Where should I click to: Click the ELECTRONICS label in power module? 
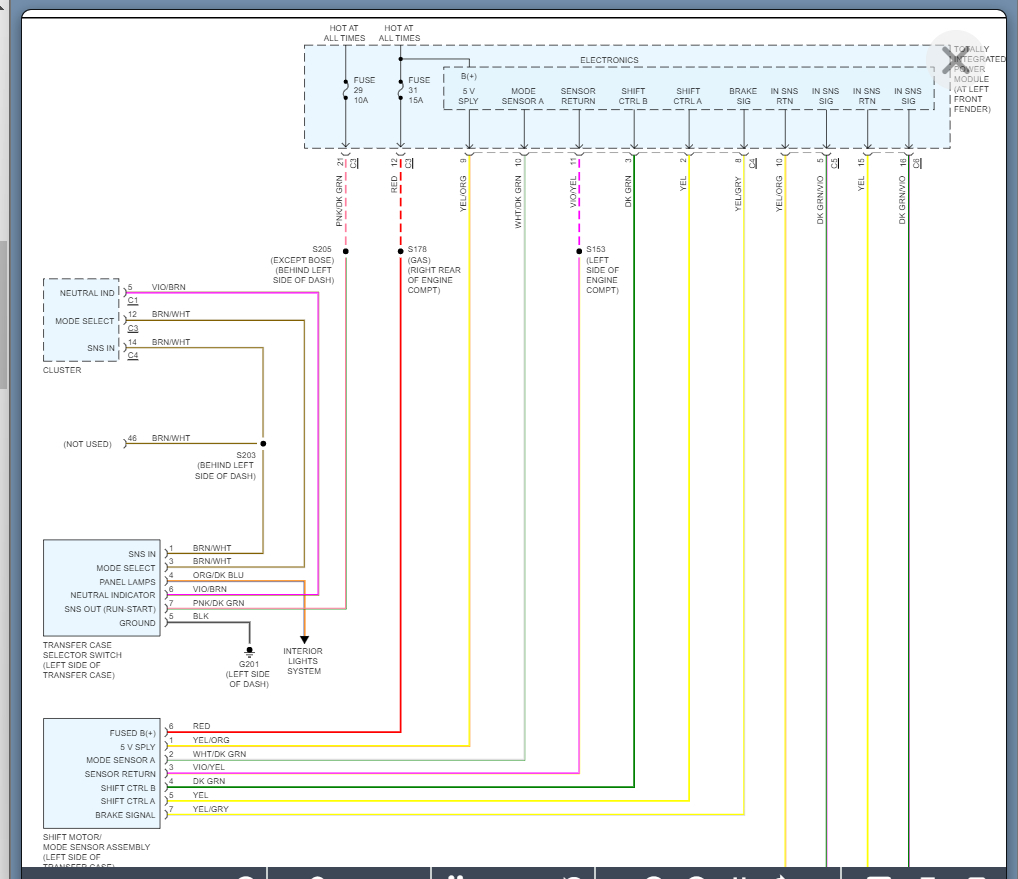coord(609,60)
